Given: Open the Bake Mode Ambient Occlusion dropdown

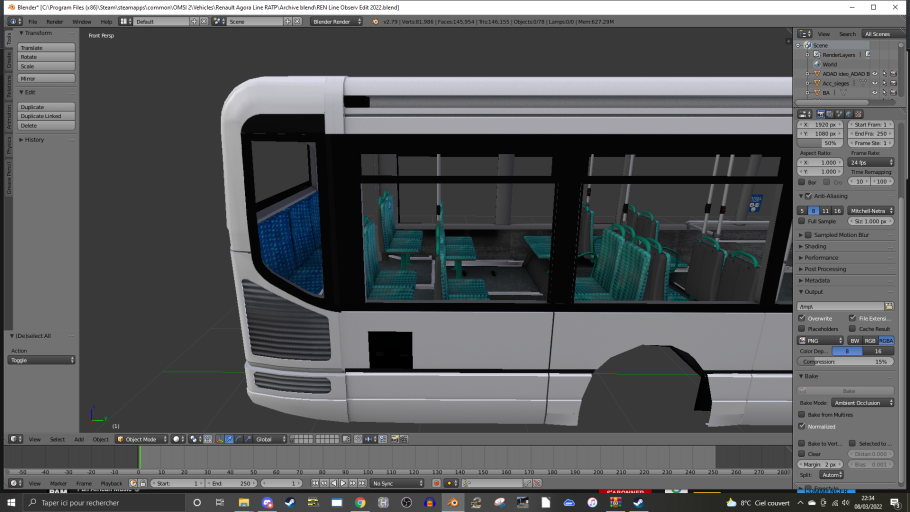Looking at the screenshot, I should click(x=862, y=403).
